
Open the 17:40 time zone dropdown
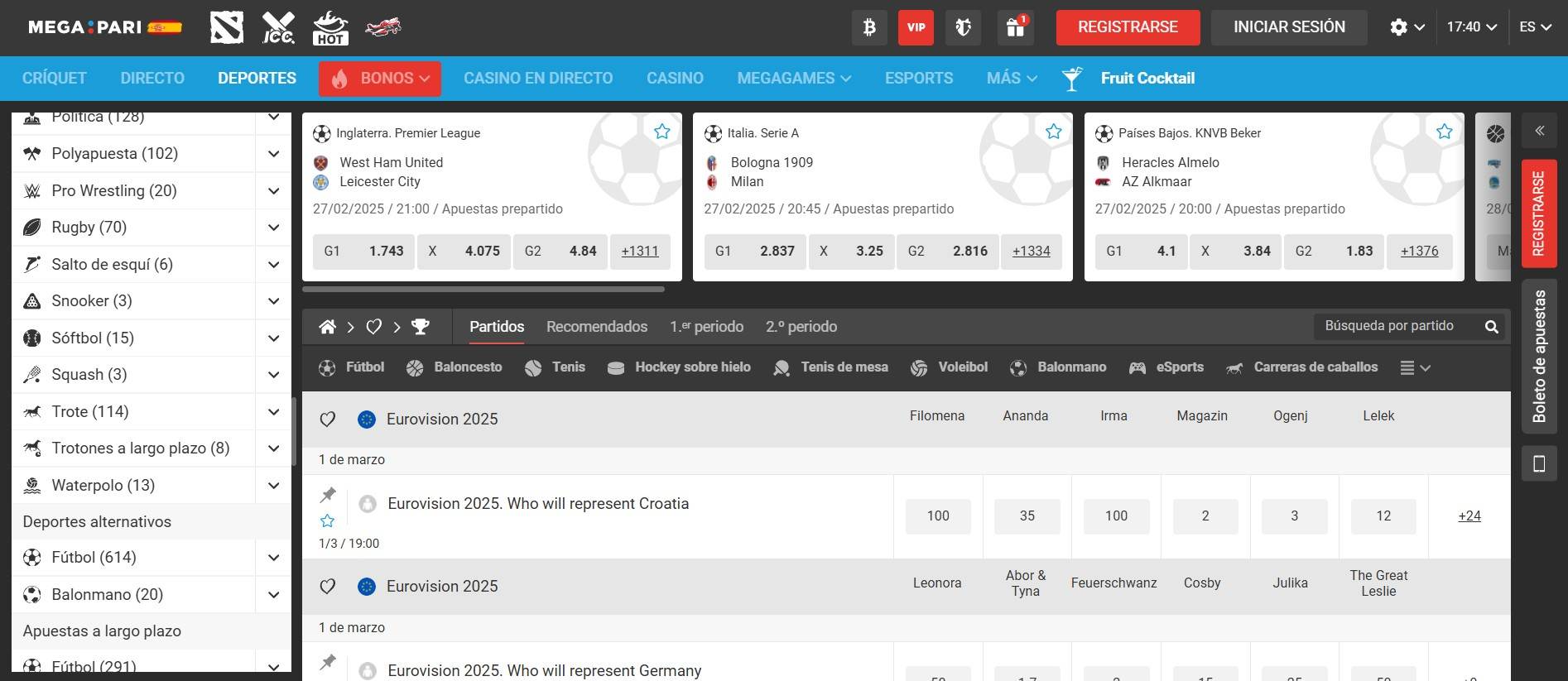click(1472, 27)
